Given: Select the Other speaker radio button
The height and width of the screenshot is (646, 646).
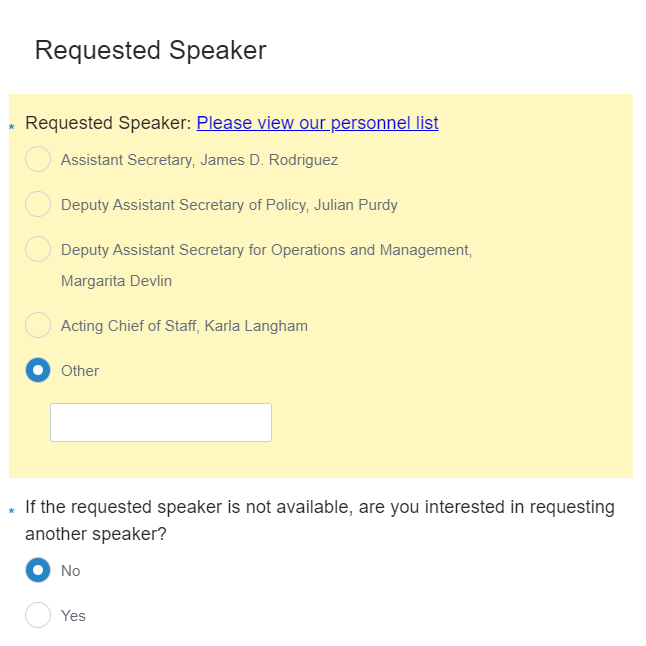Looking at the screenshot, I should coord(38,370).
